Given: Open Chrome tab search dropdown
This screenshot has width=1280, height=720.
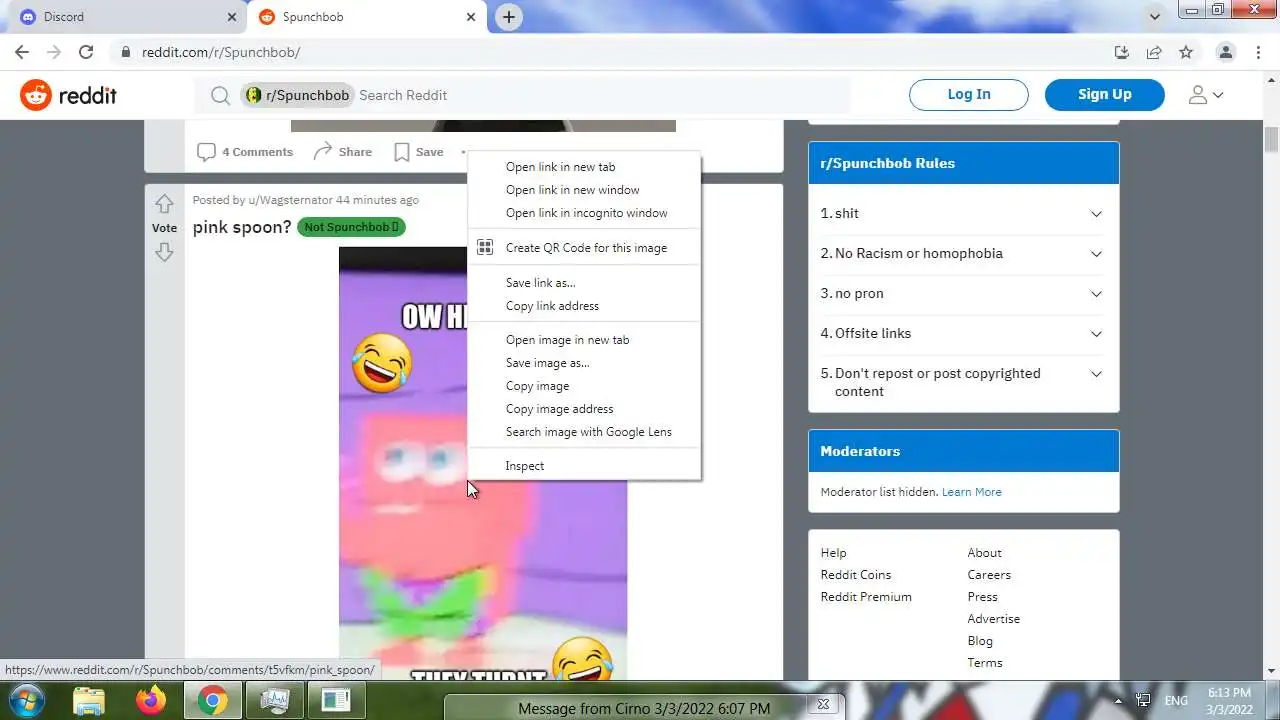Looking at the screenshot, I should pyautogui.click(x=1155, y=17).
